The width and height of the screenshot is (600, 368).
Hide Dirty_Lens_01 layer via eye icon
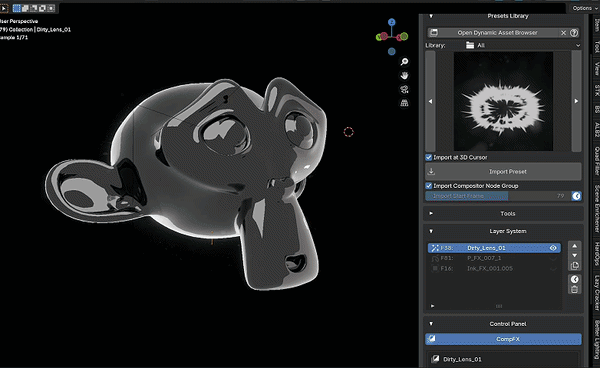(x=553, y=248)
